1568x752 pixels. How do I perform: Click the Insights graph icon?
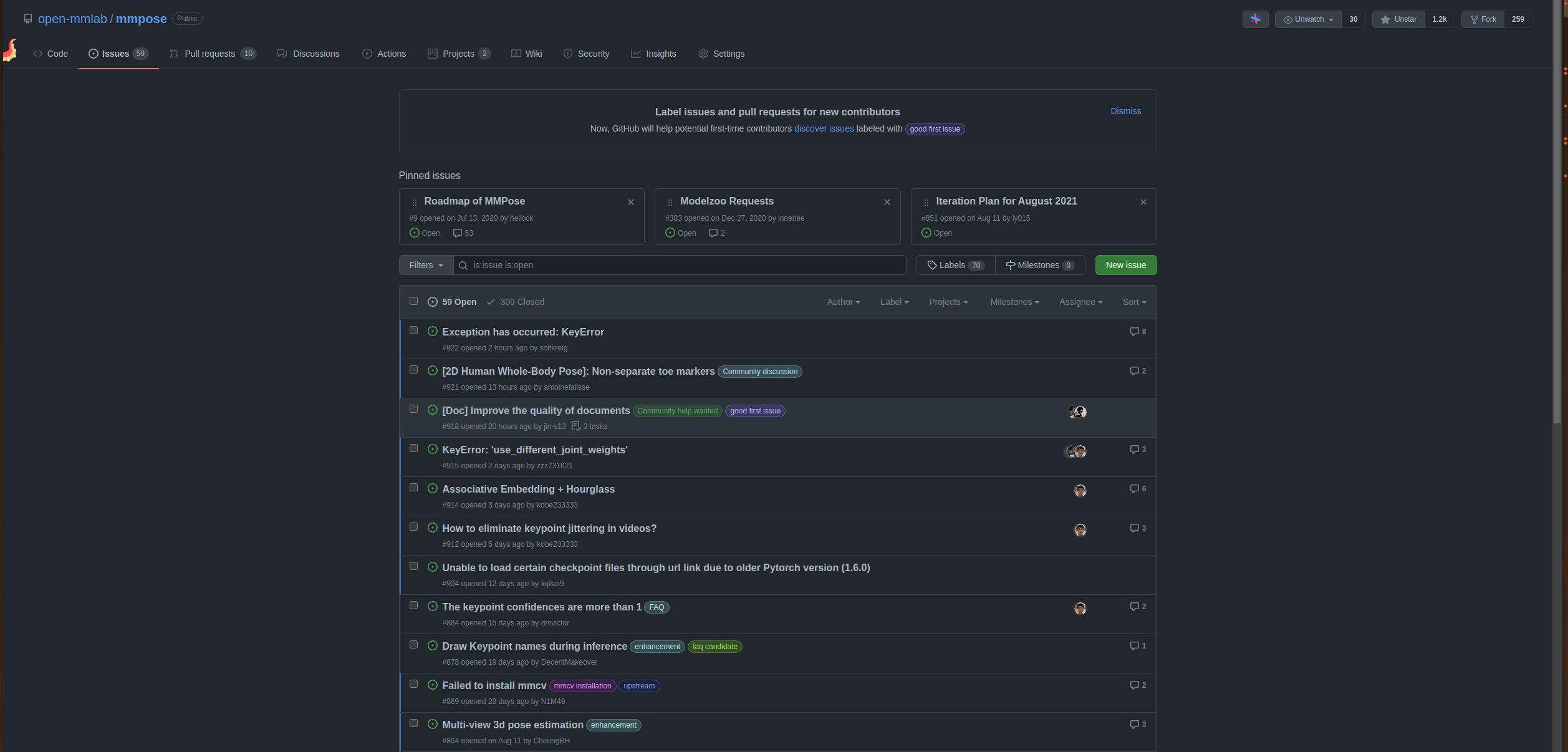pyautogui.click(x=637, y=54)
